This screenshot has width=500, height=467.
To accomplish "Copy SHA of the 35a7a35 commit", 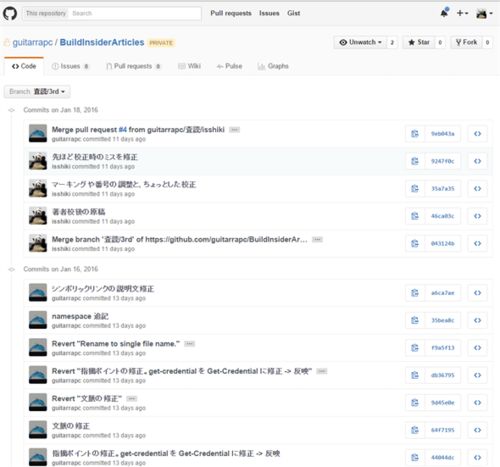I will (x=415, y=189).
